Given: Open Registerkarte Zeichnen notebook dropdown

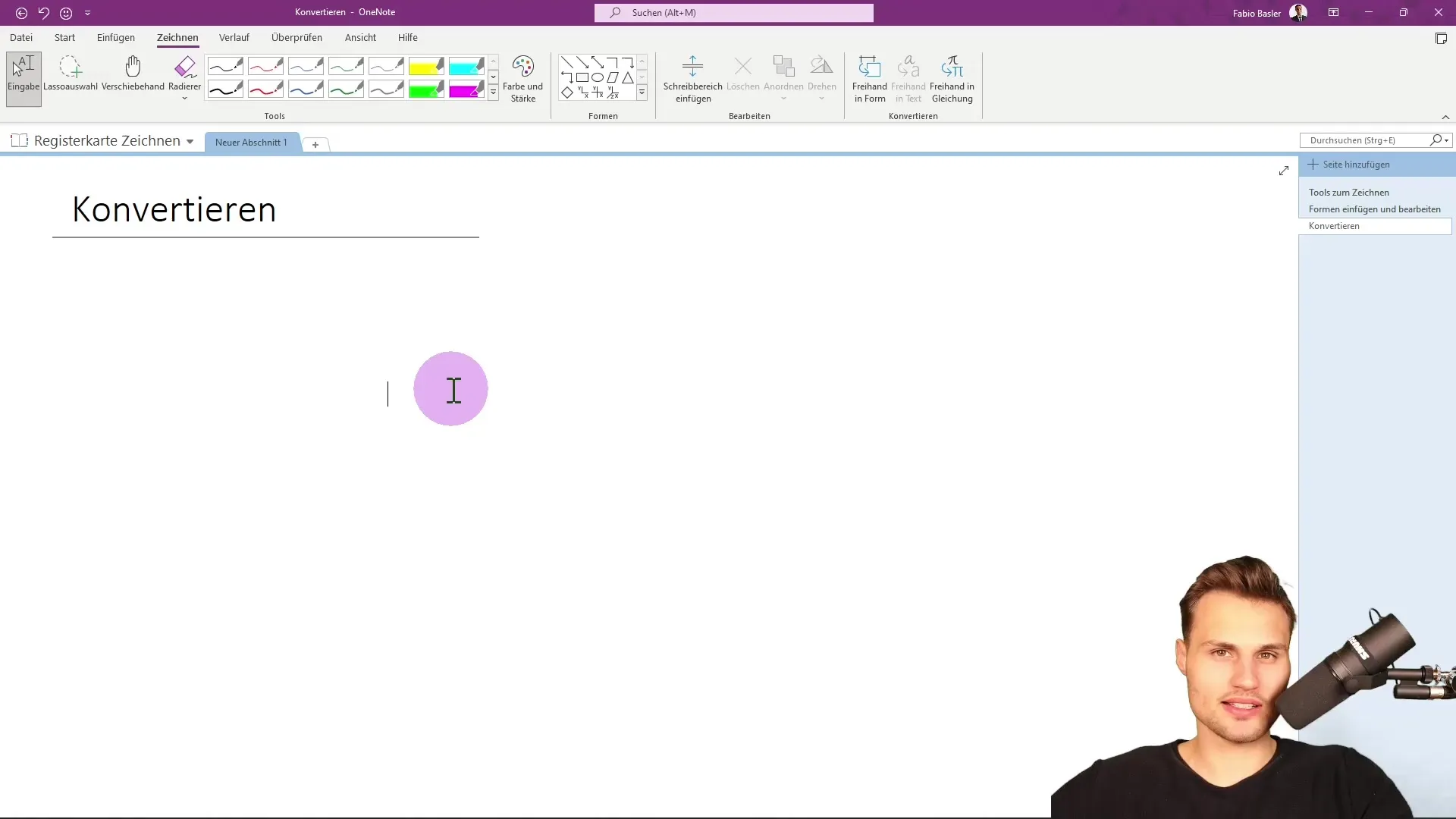Looking at the screenshot, I should point(190,142).
